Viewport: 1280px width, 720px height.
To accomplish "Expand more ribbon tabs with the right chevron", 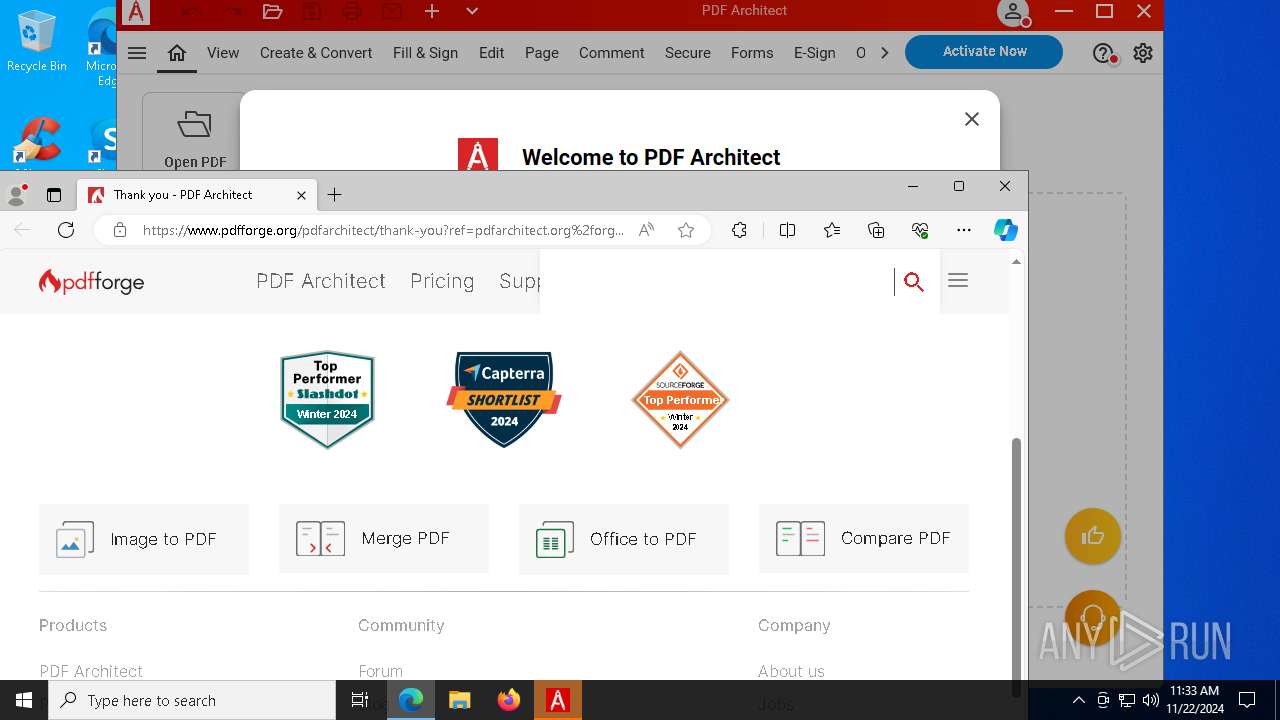I will pyautogui.click(x=884, y=53).
